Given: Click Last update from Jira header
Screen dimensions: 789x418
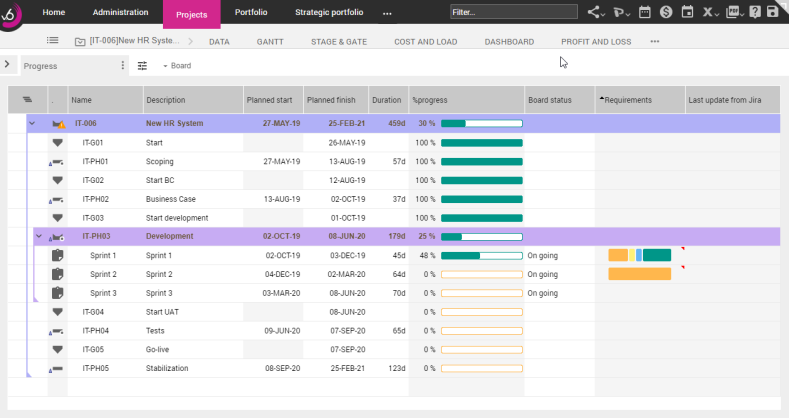Looking at the screenshot, I should pyautogui.click(x=732, y=100).
